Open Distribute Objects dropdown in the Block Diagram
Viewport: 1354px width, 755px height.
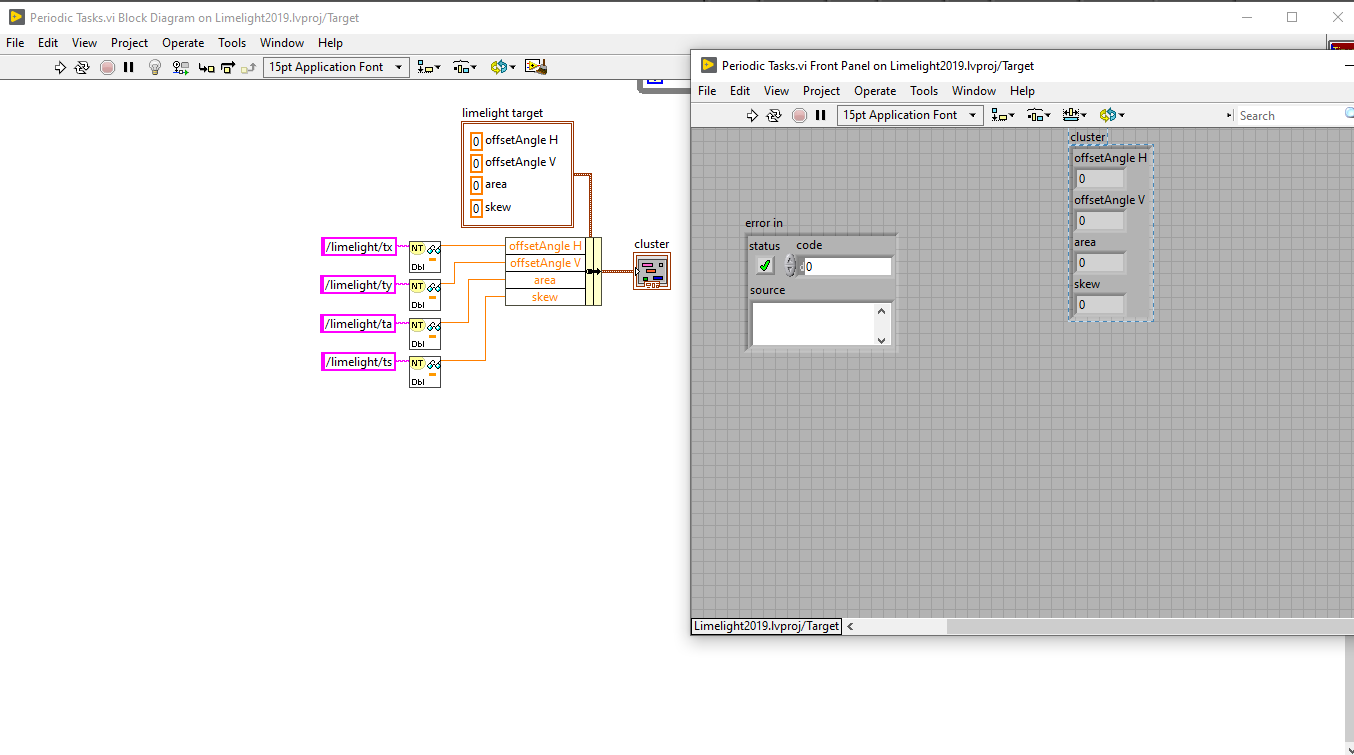tap(465, 67)
